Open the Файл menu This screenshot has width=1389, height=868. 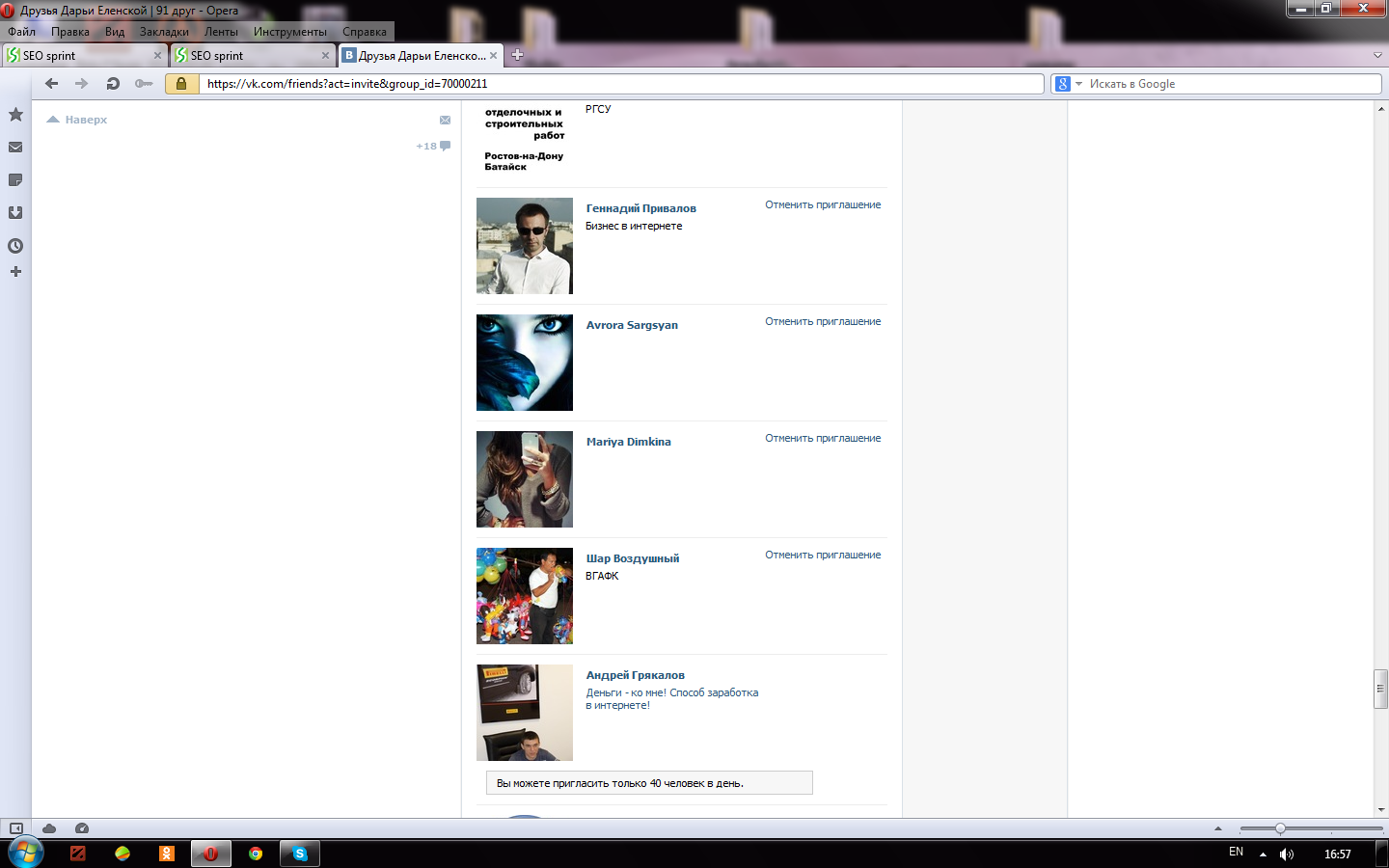pos(21,32)
